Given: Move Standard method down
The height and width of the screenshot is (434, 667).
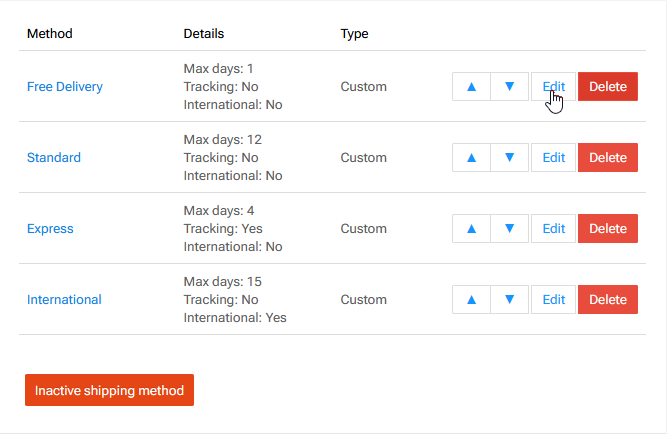Looking at the screenshot, I should 510,158.
